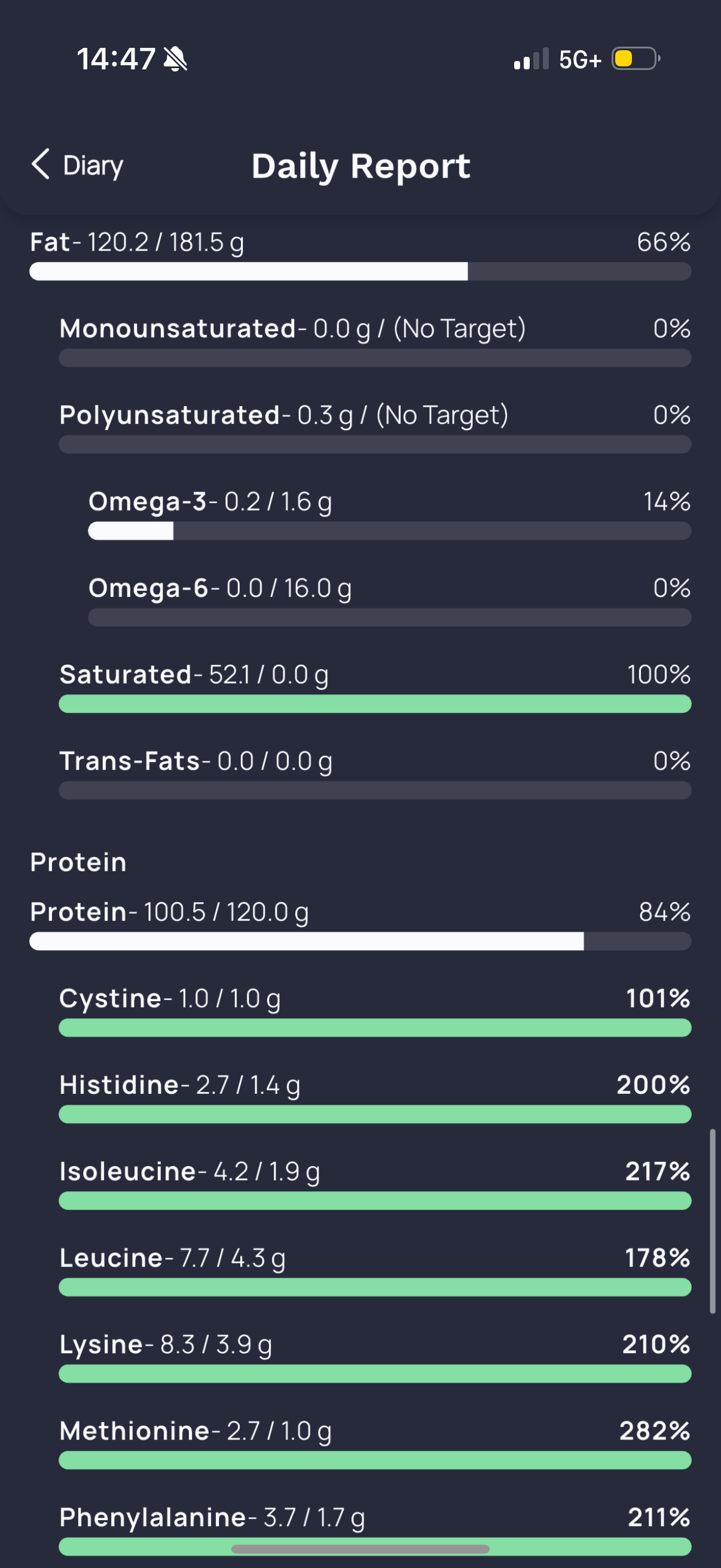Tap the 5G+ network indicator

580,60
